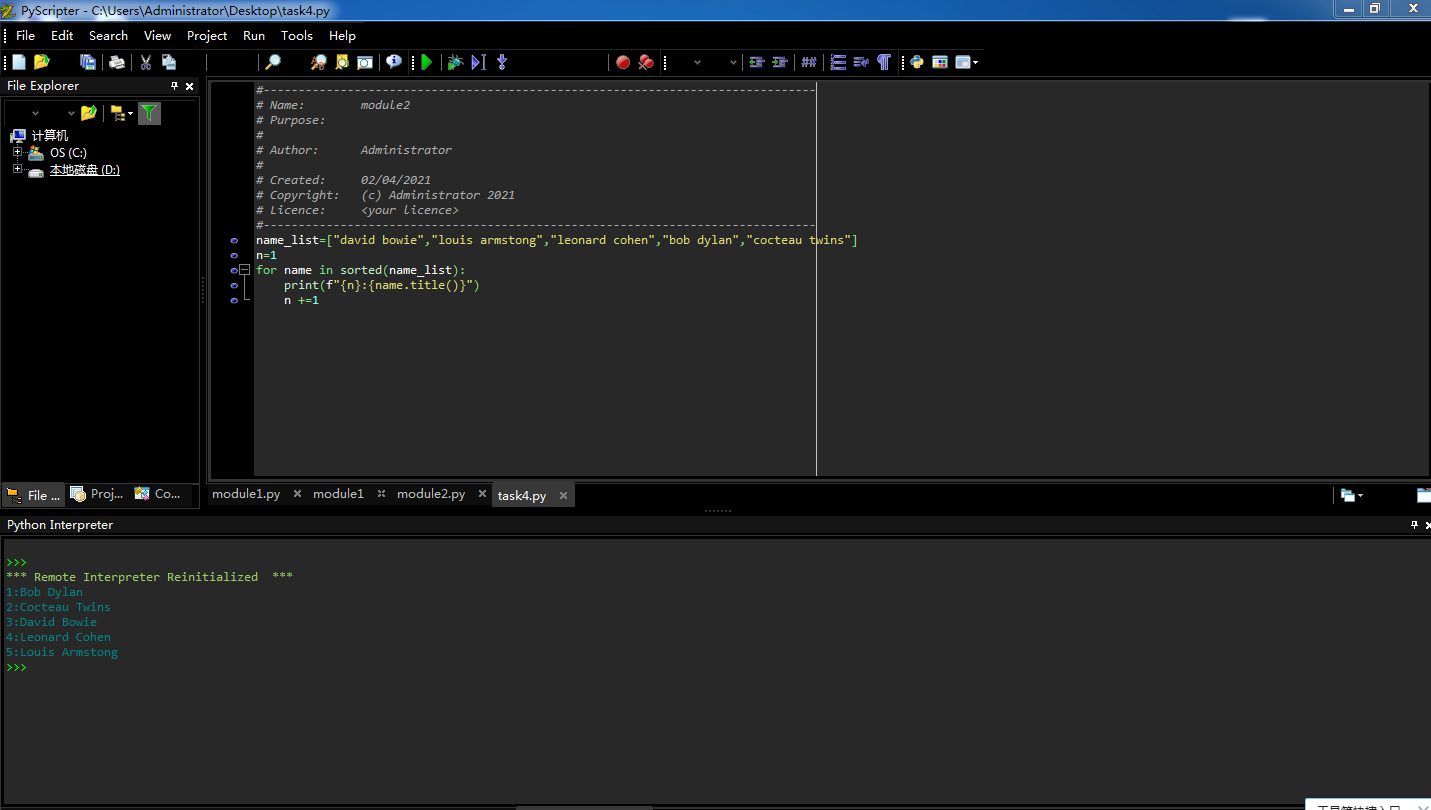Viewport: 1431px width, 810px height.
Task: Select the 计算机 tree item
Action: 49,135
